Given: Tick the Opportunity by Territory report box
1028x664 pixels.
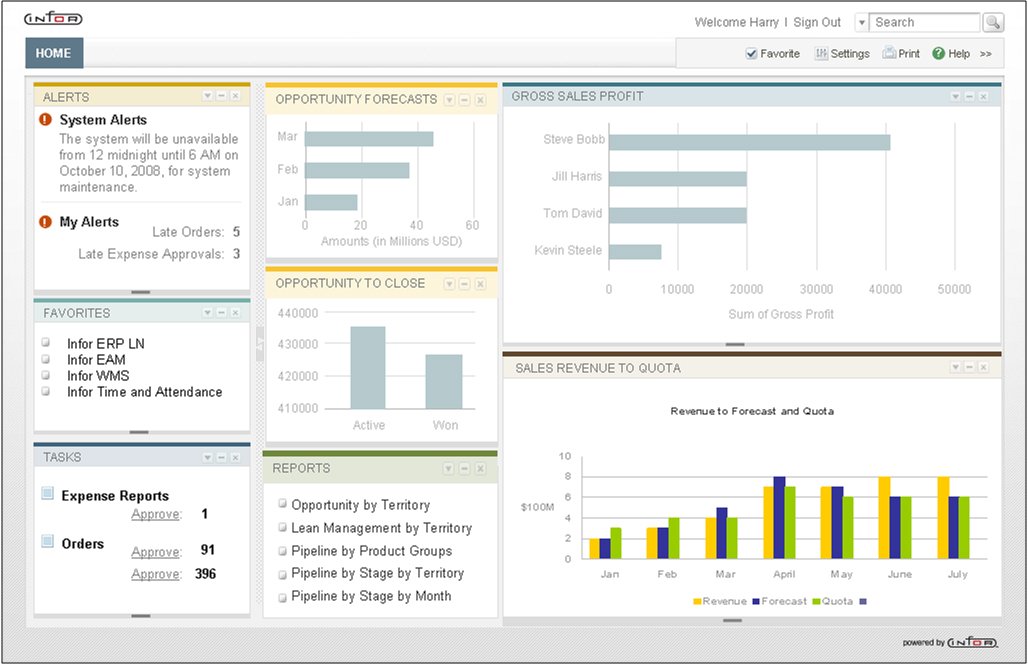Looking at the screenshot, I should 283,503.
